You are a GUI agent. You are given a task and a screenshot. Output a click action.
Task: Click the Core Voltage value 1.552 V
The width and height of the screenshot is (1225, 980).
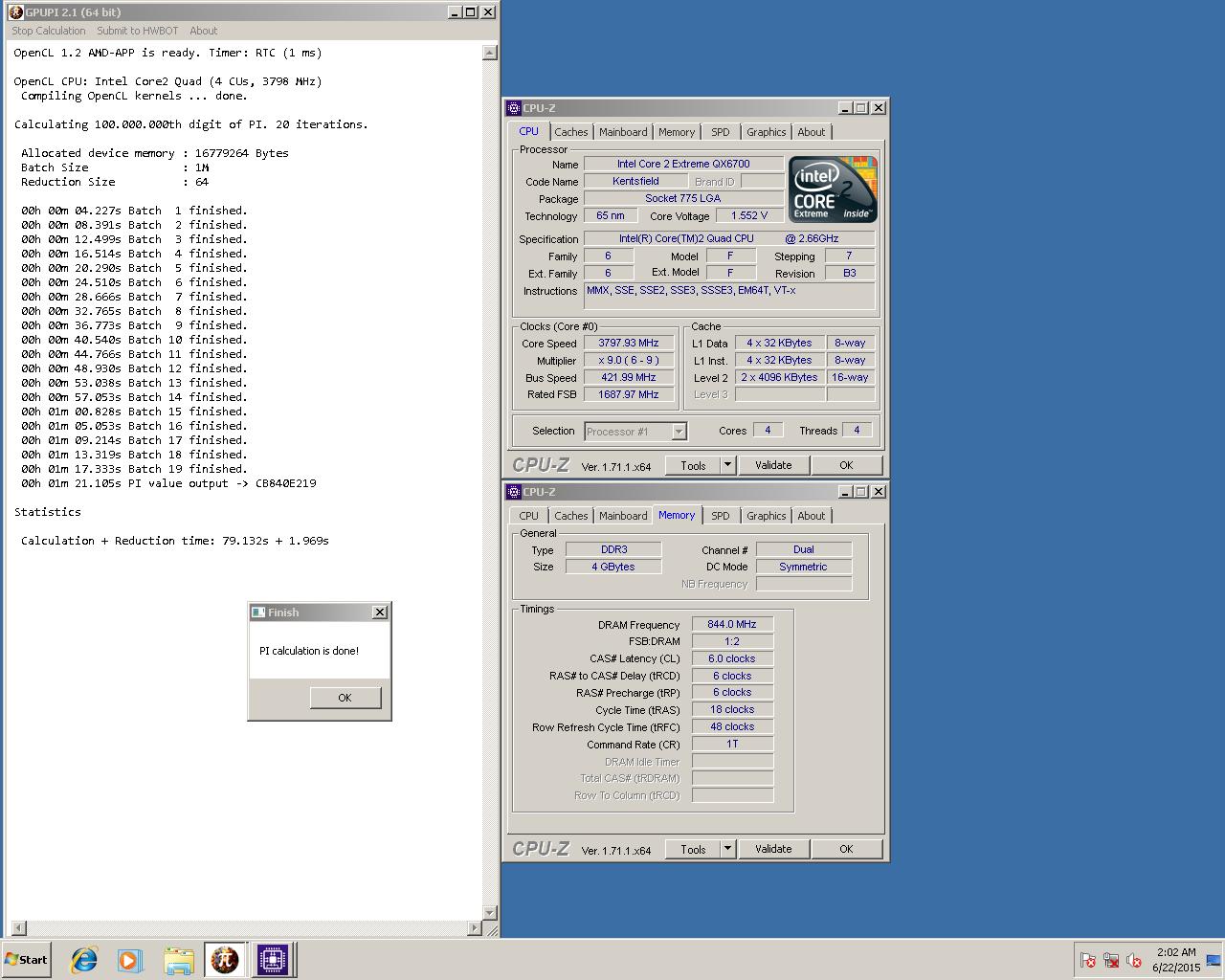click(749, 215)
